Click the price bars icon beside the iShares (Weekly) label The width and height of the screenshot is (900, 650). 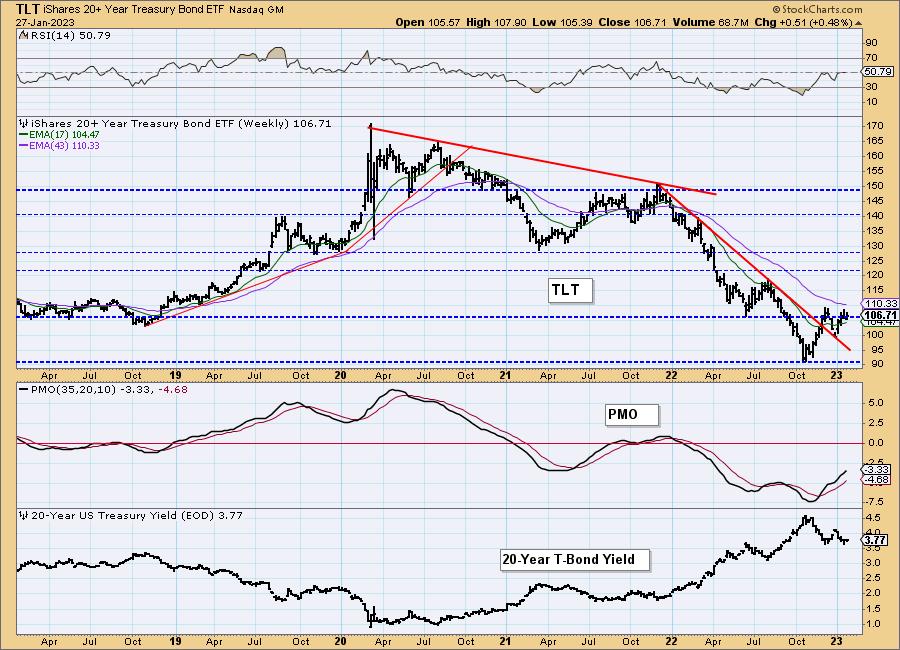[x=24, y=123]
